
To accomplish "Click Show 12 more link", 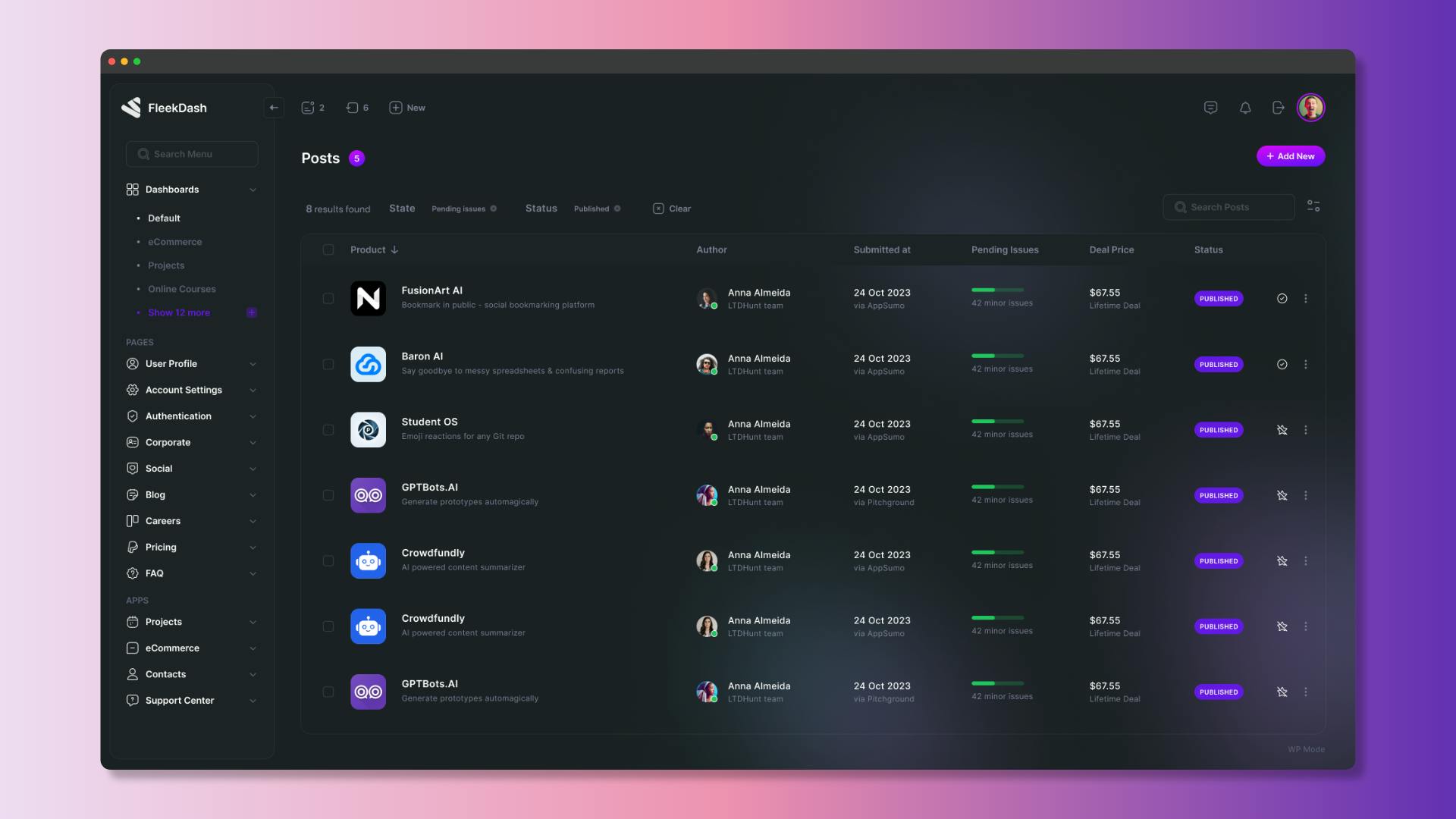I will coord(179,312).
